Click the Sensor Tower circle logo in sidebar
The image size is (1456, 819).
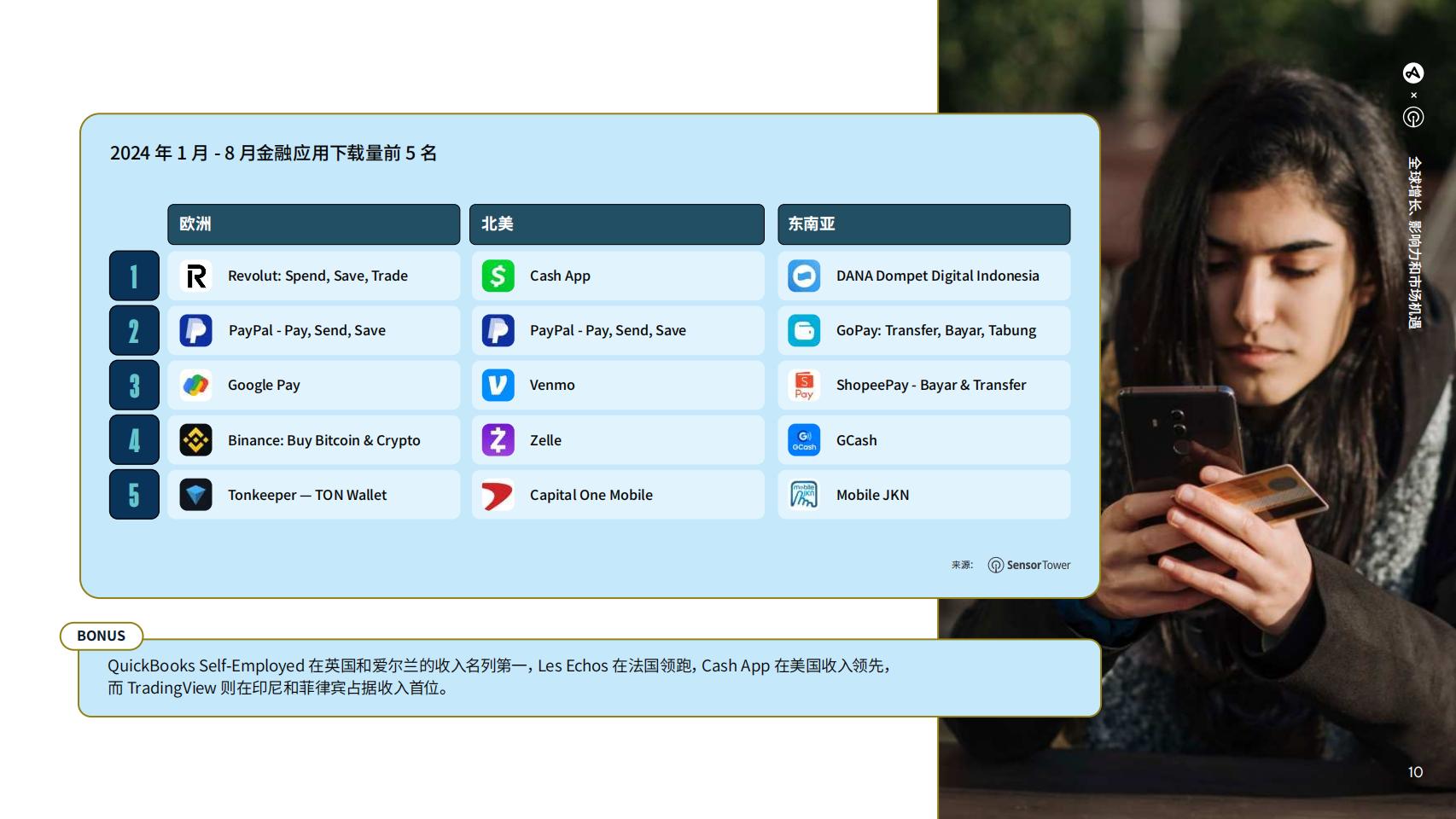pyautogui.click(x=1413, y=117)
